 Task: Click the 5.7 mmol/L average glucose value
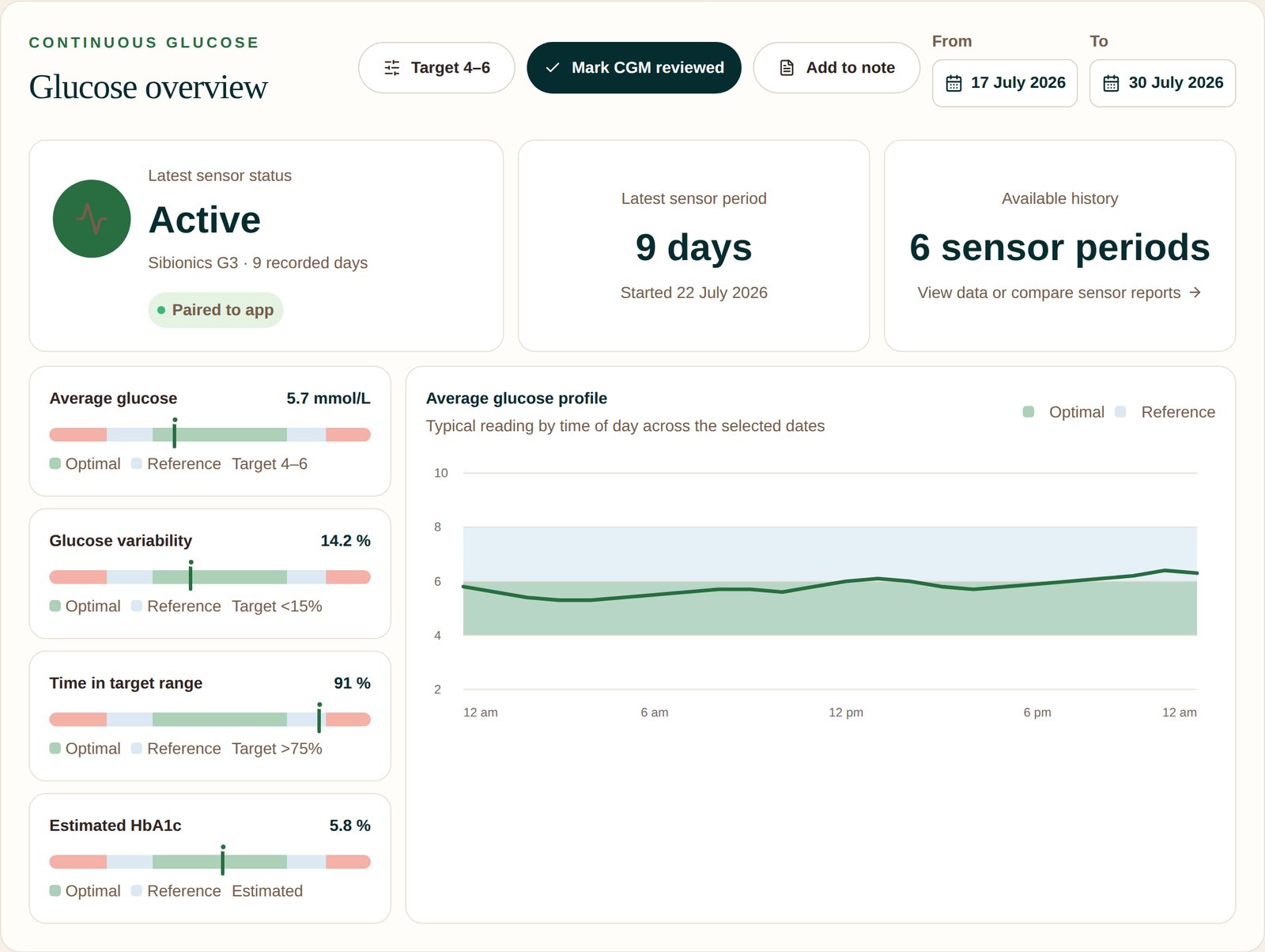point(328,399)
